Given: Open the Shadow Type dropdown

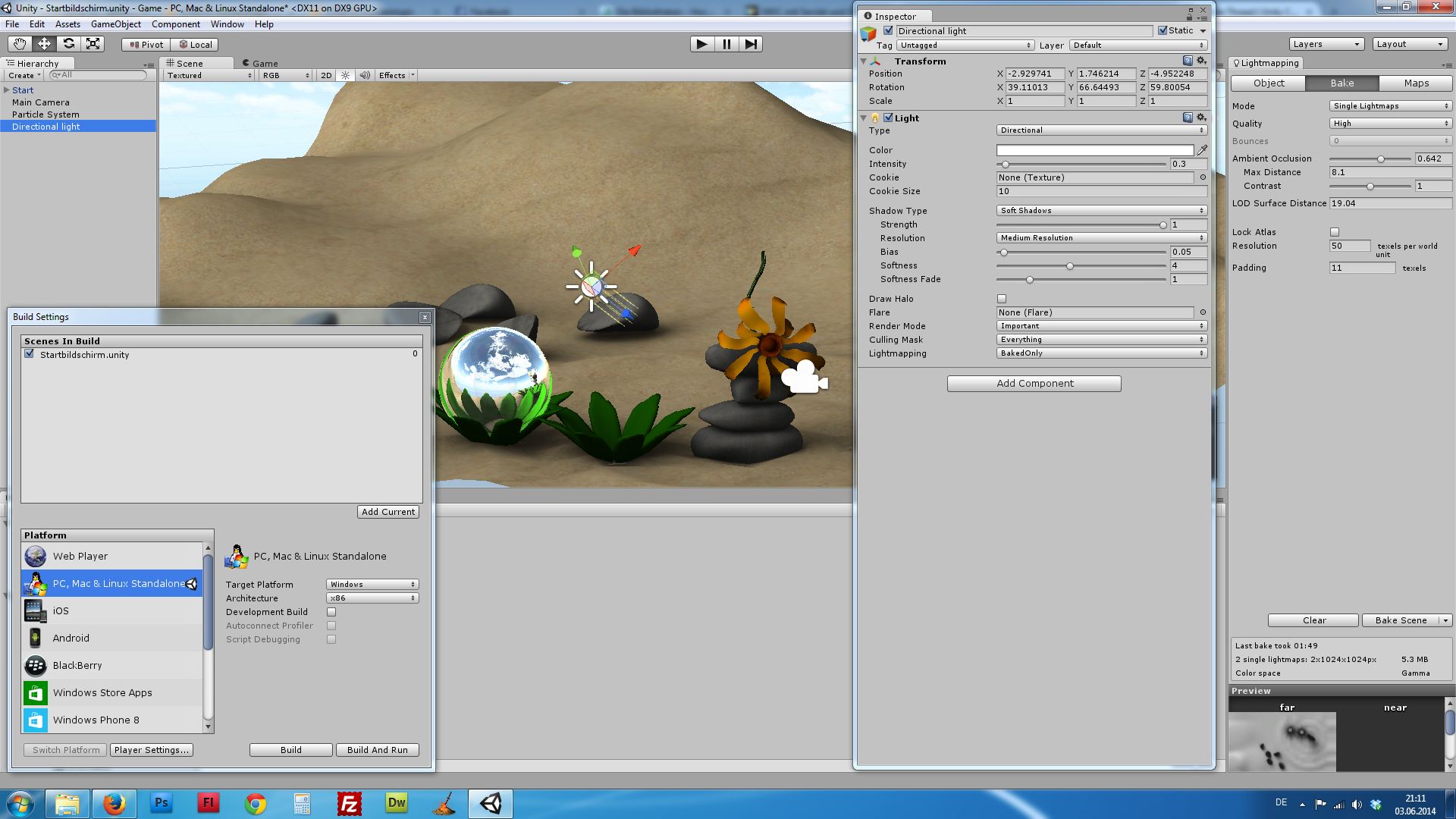Looking at the screenshot, I should 1101,211.
